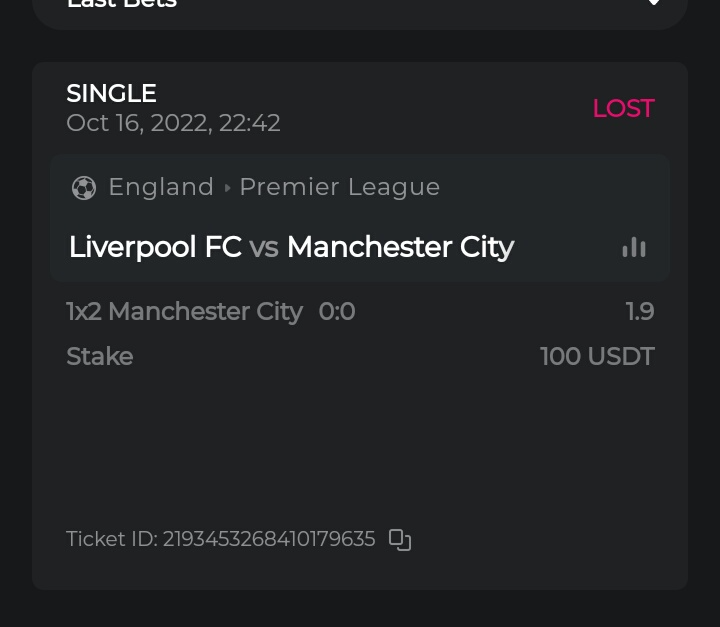Click the LOST bet status label
This screenshot has height=627, width=720.
click(623, 108)
